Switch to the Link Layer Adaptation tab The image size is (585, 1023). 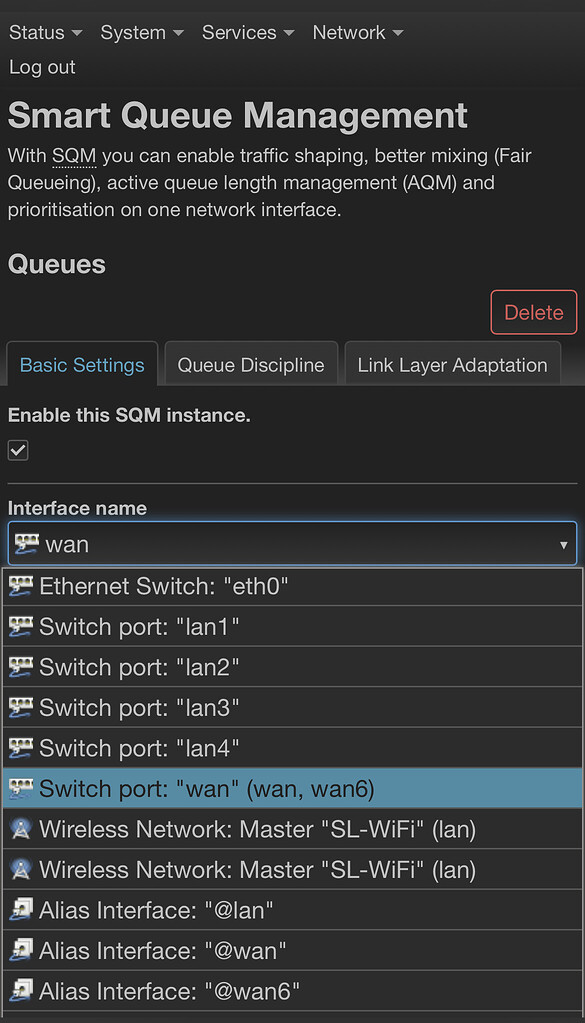452,365
